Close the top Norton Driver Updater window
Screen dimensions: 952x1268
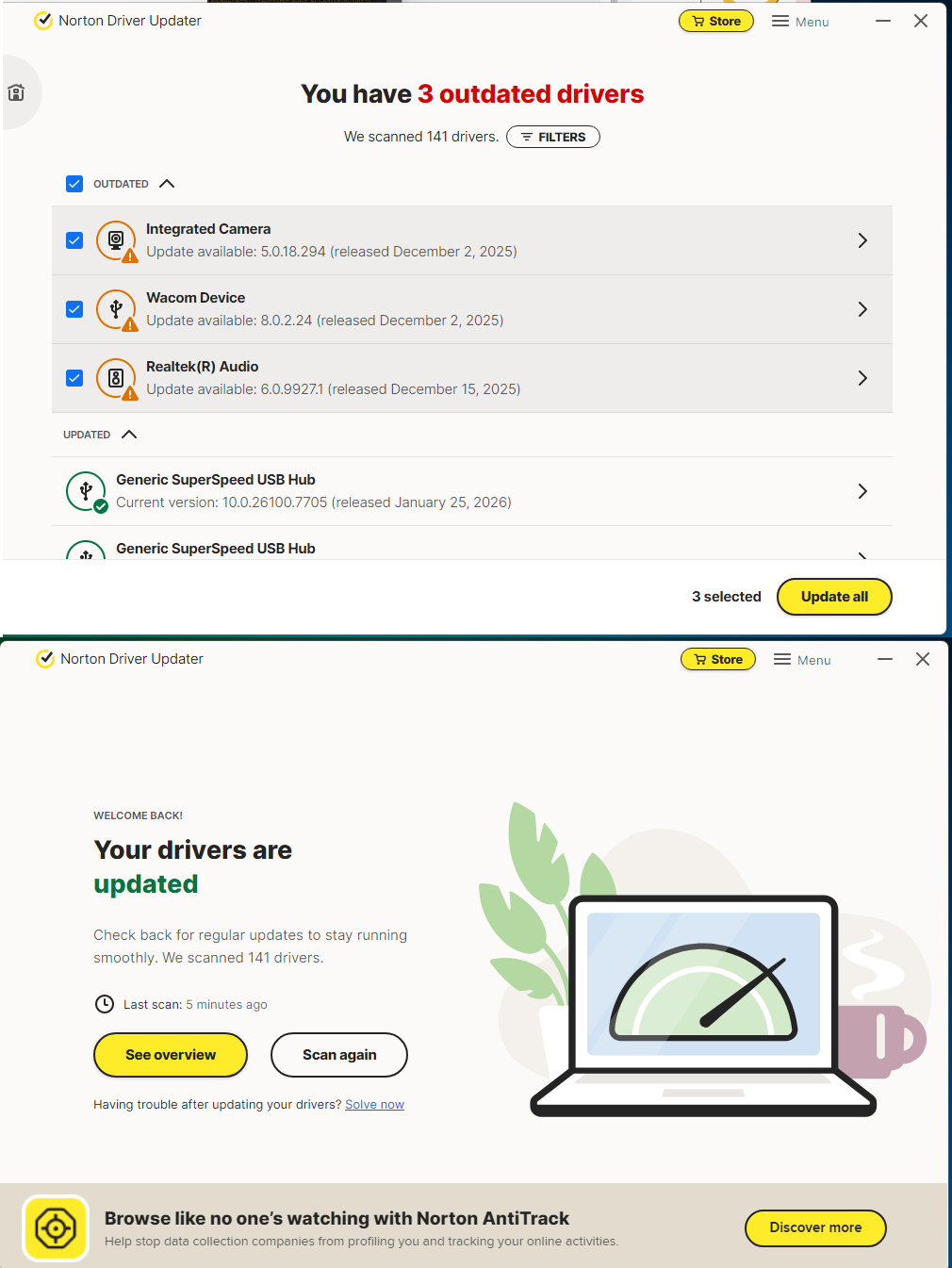tap(921, 21)
